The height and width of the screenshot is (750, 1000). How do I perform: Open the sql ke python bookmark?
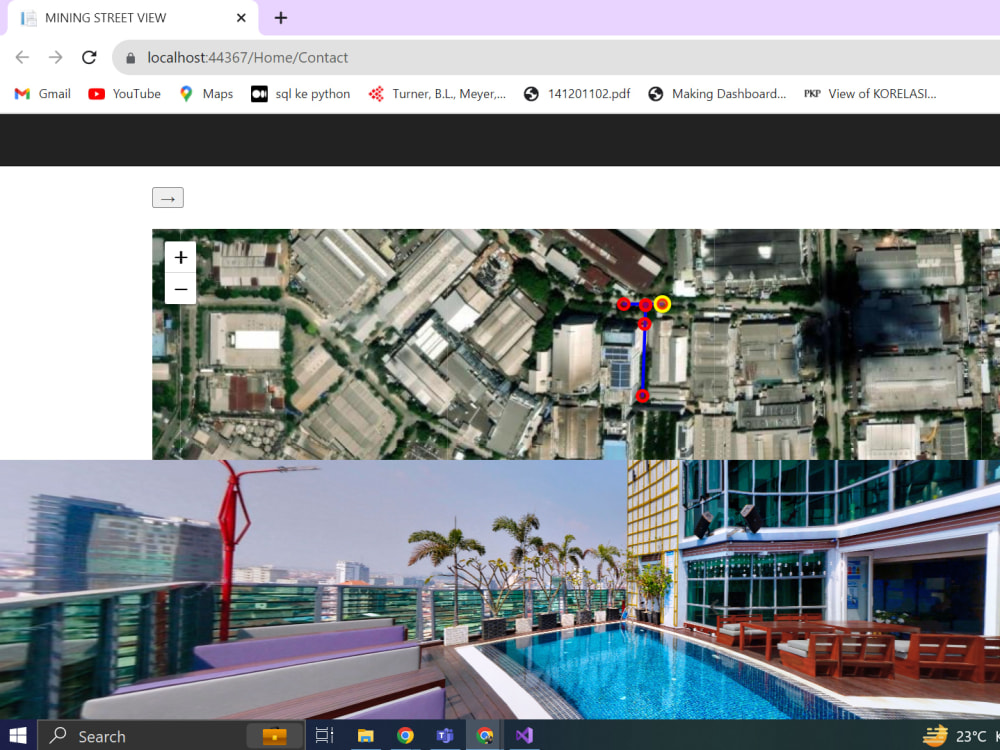pos(300,94)
